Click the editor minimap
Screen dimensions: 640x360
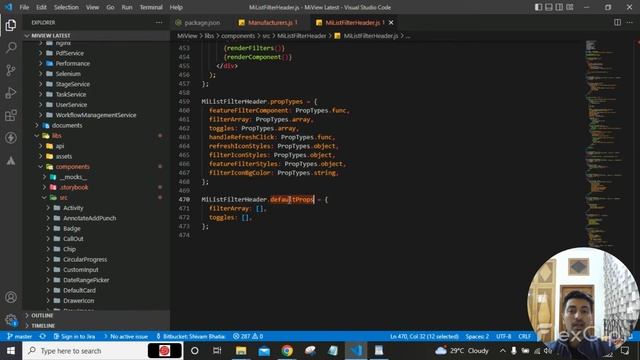604,143
